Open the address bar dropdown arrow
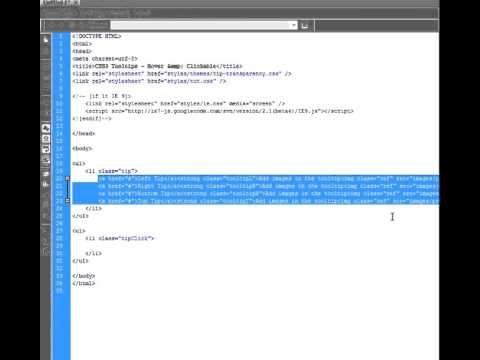 (x=294, y=25)
